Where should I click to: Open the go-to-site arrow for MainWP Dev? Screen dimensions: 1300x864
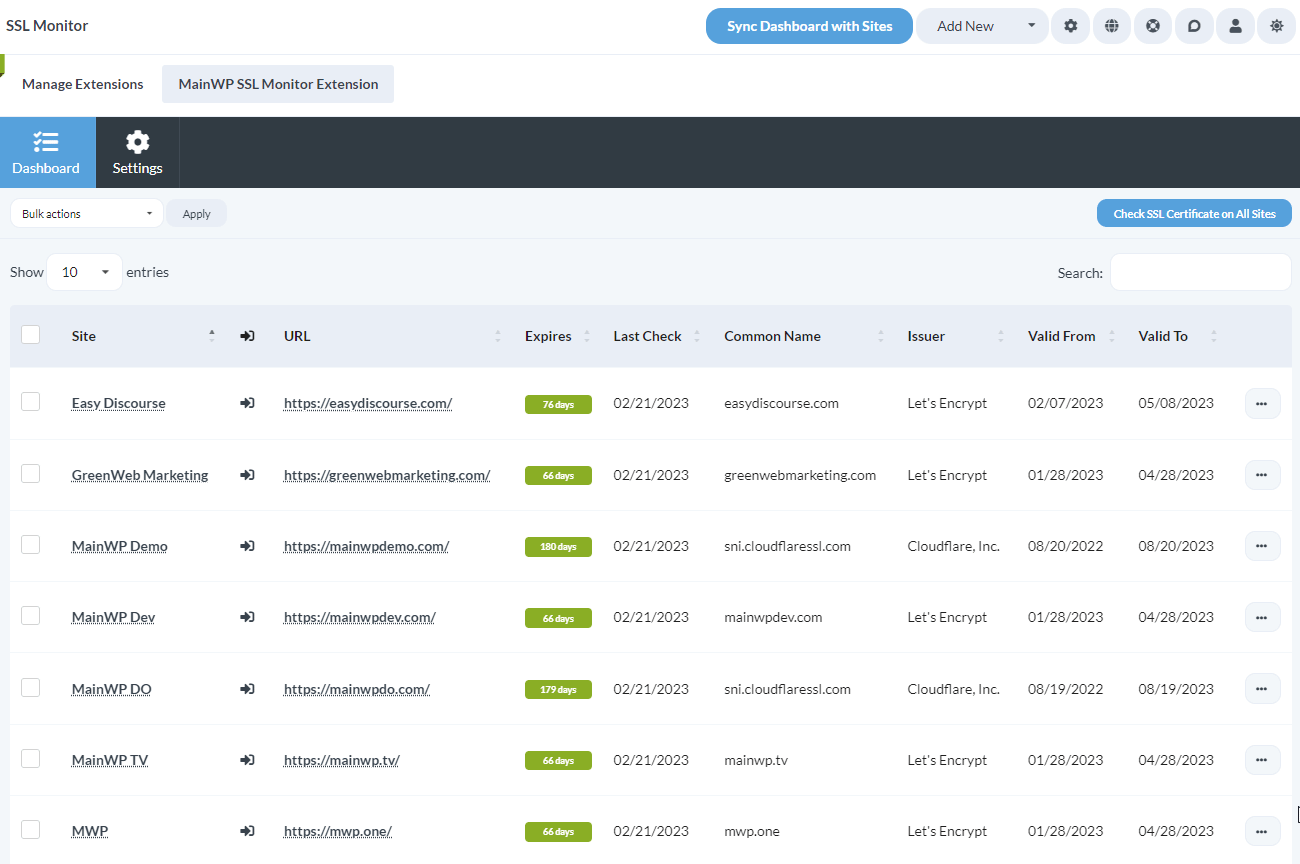coord(247,617)
